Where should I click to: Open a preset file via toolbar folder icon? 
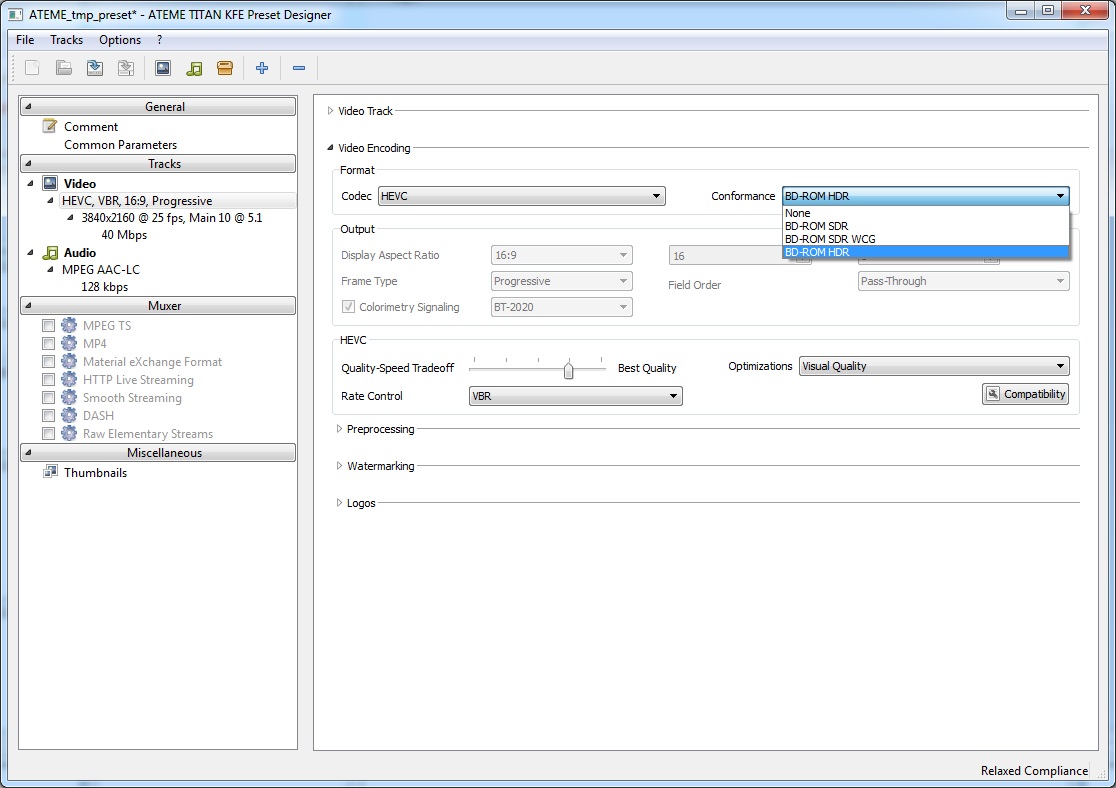(x=63, y=67)
